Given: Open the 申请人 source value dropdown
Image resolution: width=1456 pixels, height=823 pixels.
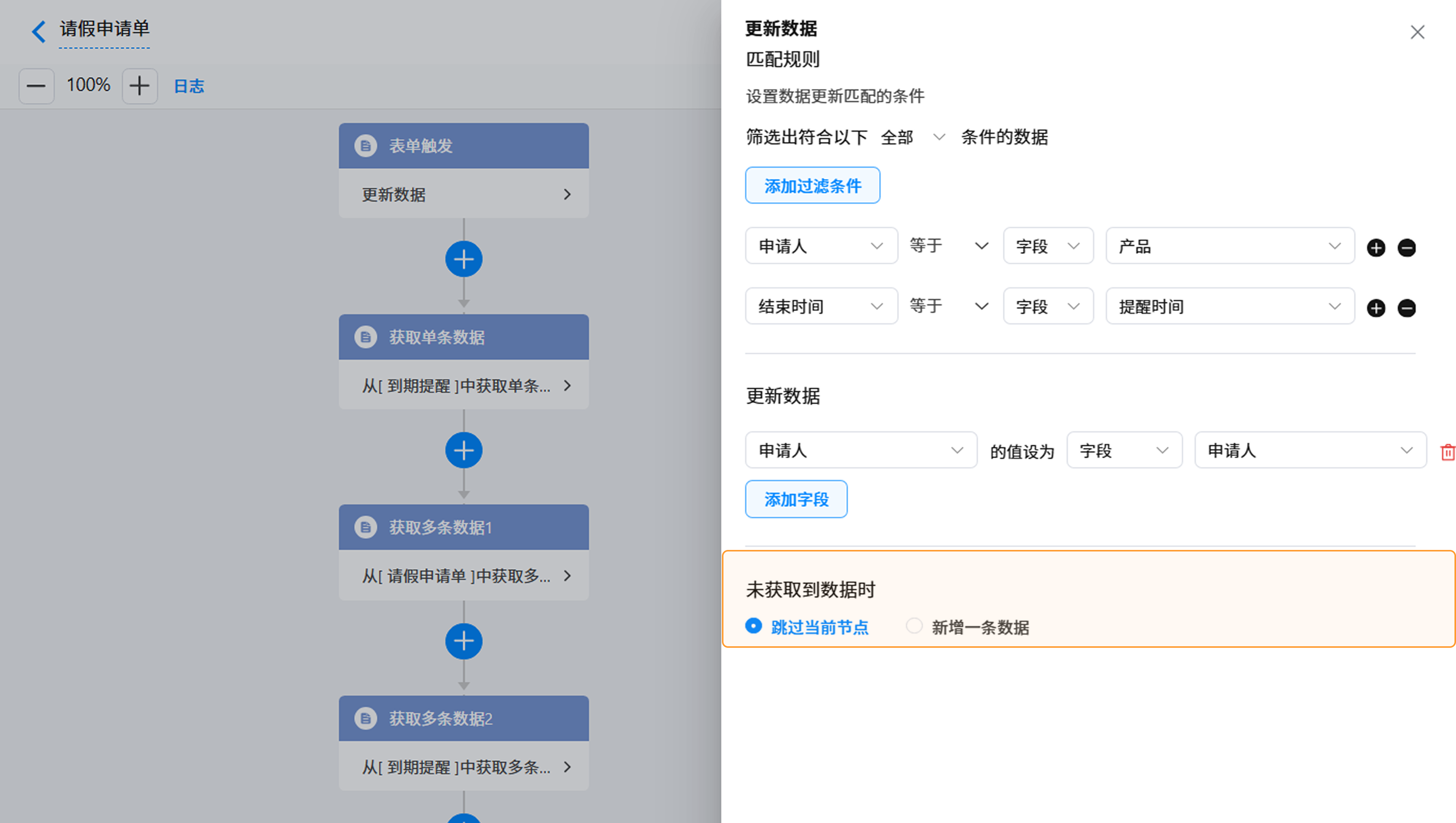Looking at the screenshot, I should pyautogui.click(x=1310, y=451).
